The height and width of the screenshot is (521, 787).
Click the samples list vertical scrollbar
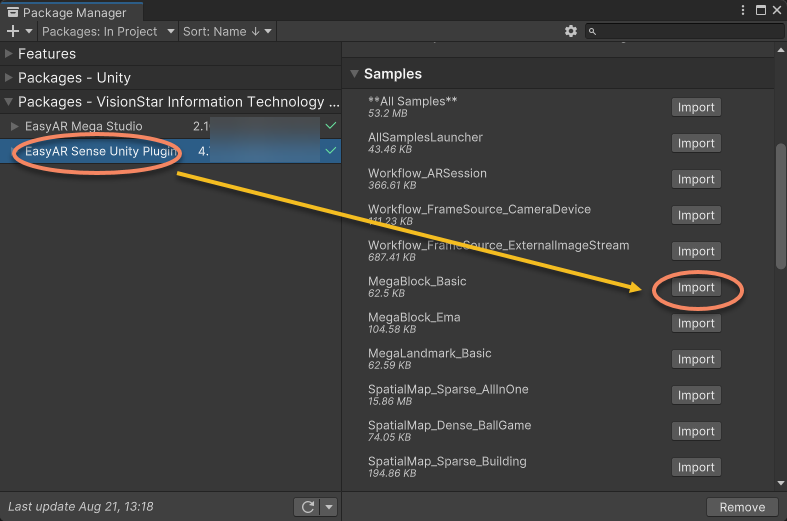pyautogui.click(x=781, y=205)
